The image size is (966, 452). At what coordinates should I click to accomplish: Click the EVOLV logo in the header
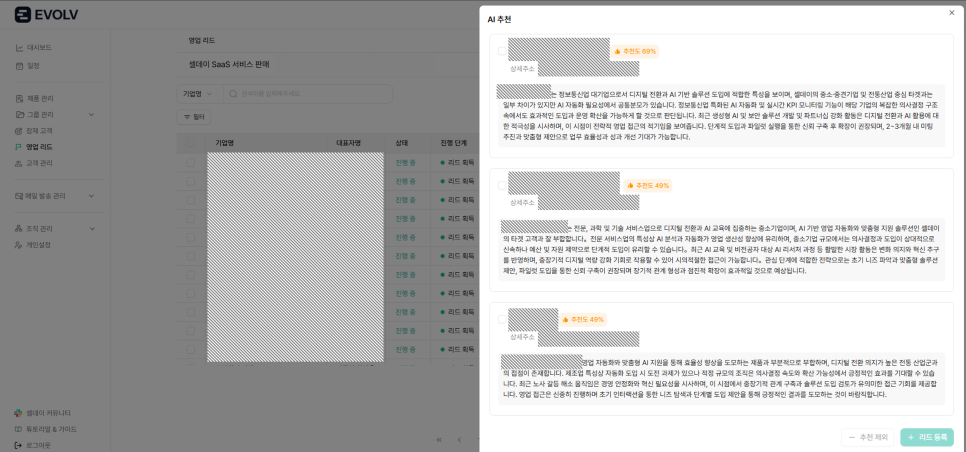[46, 15]
